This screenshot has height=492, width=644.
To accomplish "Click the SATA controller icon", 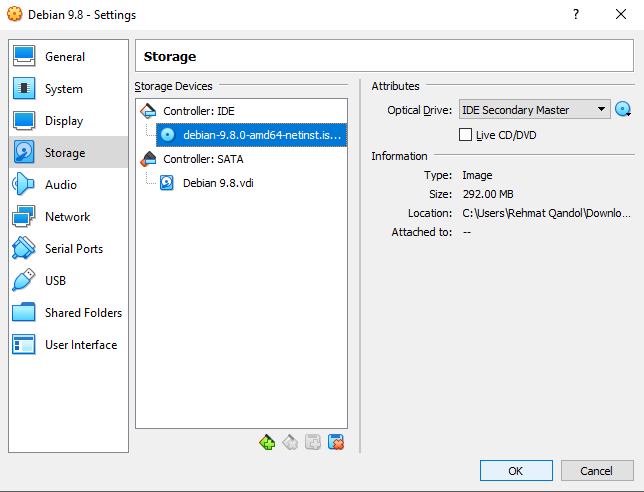I will (x=148, y=159).
